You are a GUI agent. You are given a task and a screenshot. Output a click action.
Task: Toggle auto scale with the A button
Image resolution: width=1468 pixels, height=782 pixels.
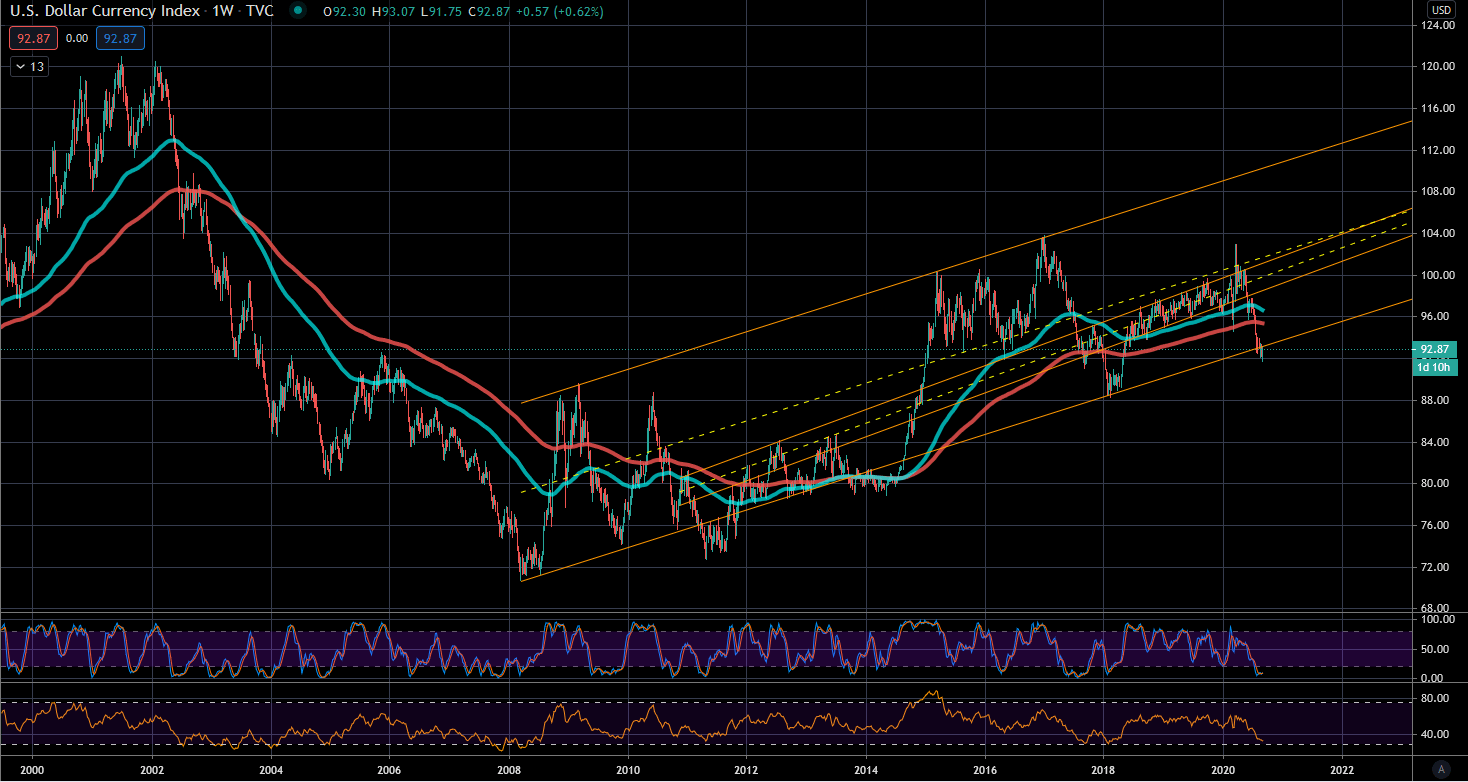click(x=1441, y=769)
